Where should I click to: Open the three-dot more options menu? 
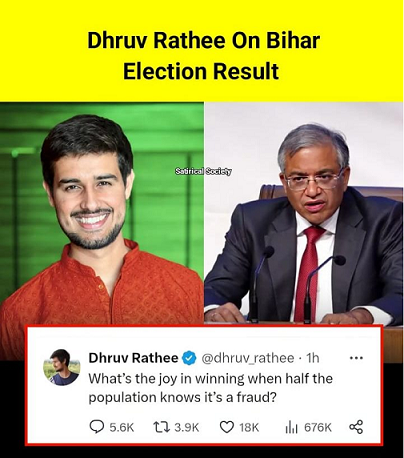tap(356, 358)
